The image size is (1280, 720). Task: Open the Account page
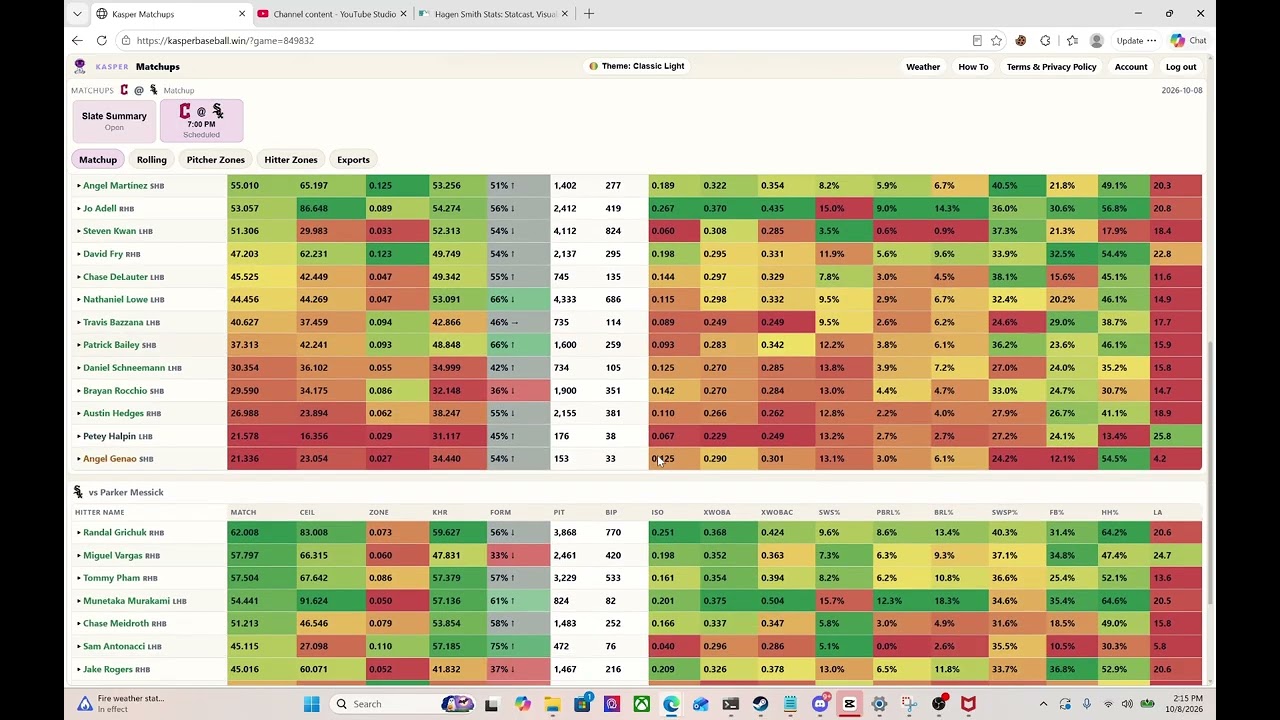(1131, 67)
